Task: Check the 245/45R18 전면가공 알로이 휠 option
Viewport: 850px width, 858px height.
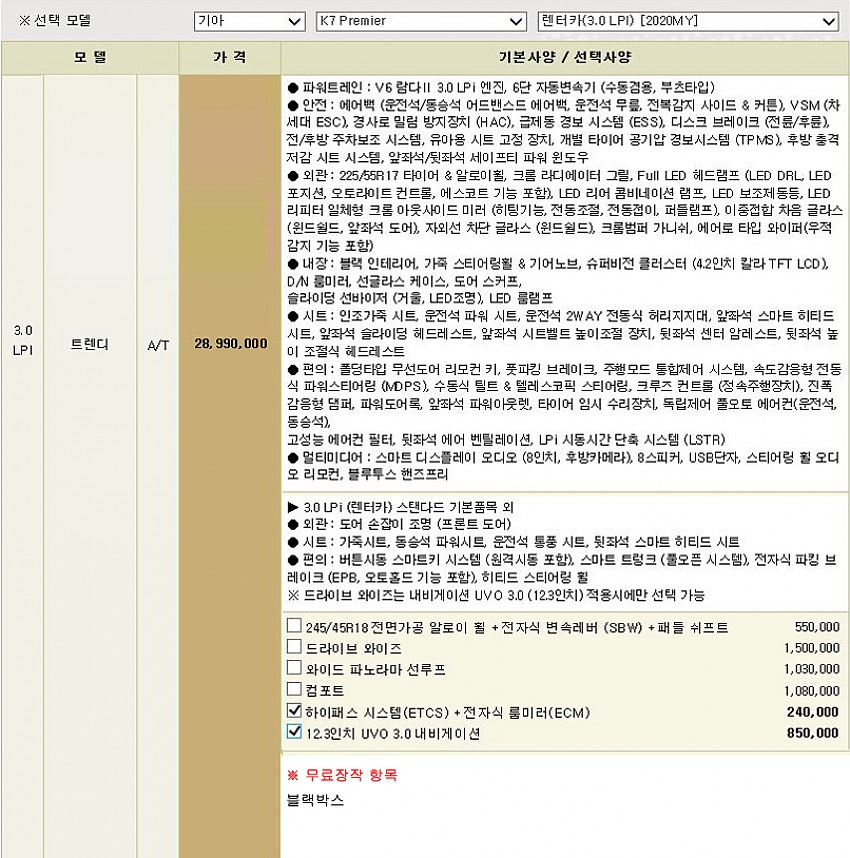Action: pyautogui.click(x=294, y=627)
